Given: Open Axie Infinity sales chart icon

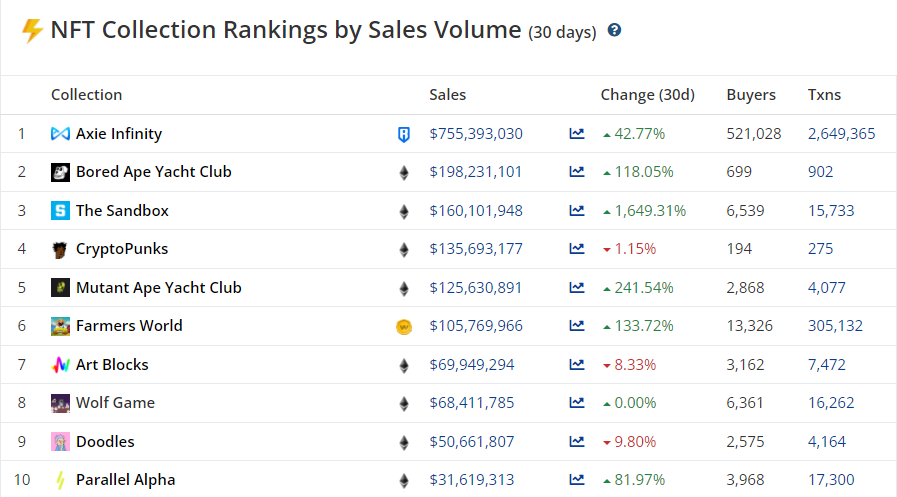Looking at the screenshot, I should pyautogui.click(x=577, y=134).
